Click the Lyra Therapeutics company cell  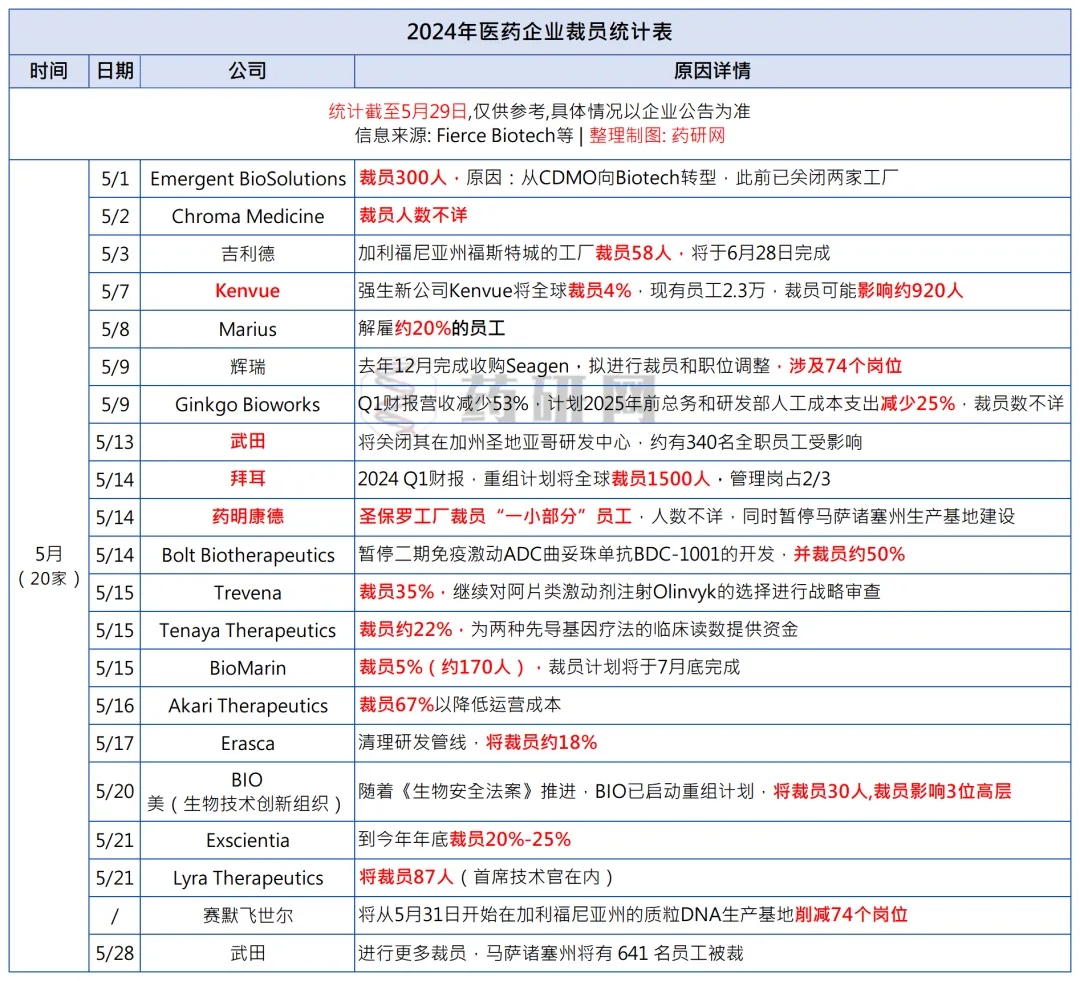point(247,878)
